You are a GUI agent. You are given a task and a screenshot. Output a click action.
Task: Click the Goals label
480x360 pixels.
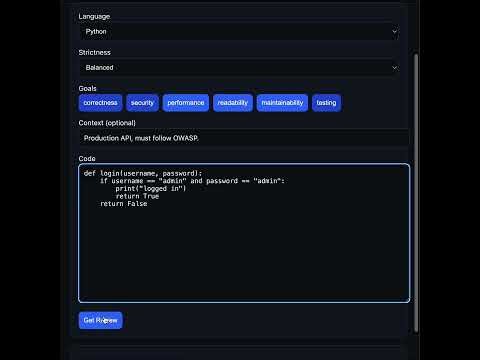pyautogui.click(x=87, y=88)
